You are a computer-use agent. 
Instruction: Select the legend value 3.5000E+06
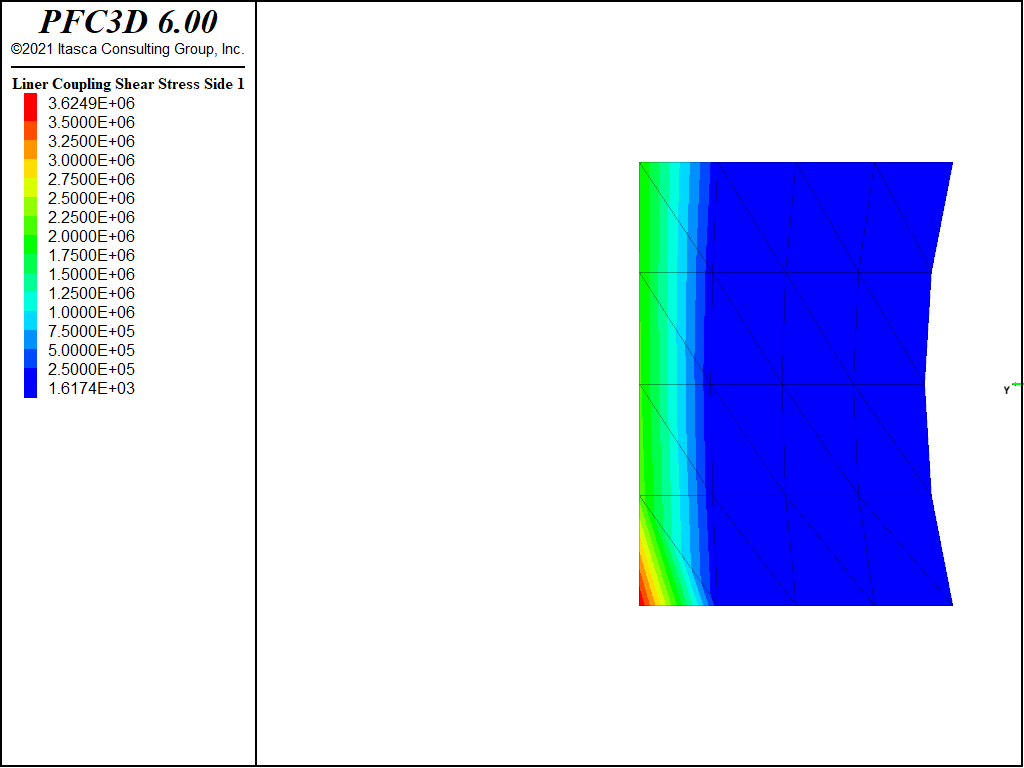tap(91, 122)
